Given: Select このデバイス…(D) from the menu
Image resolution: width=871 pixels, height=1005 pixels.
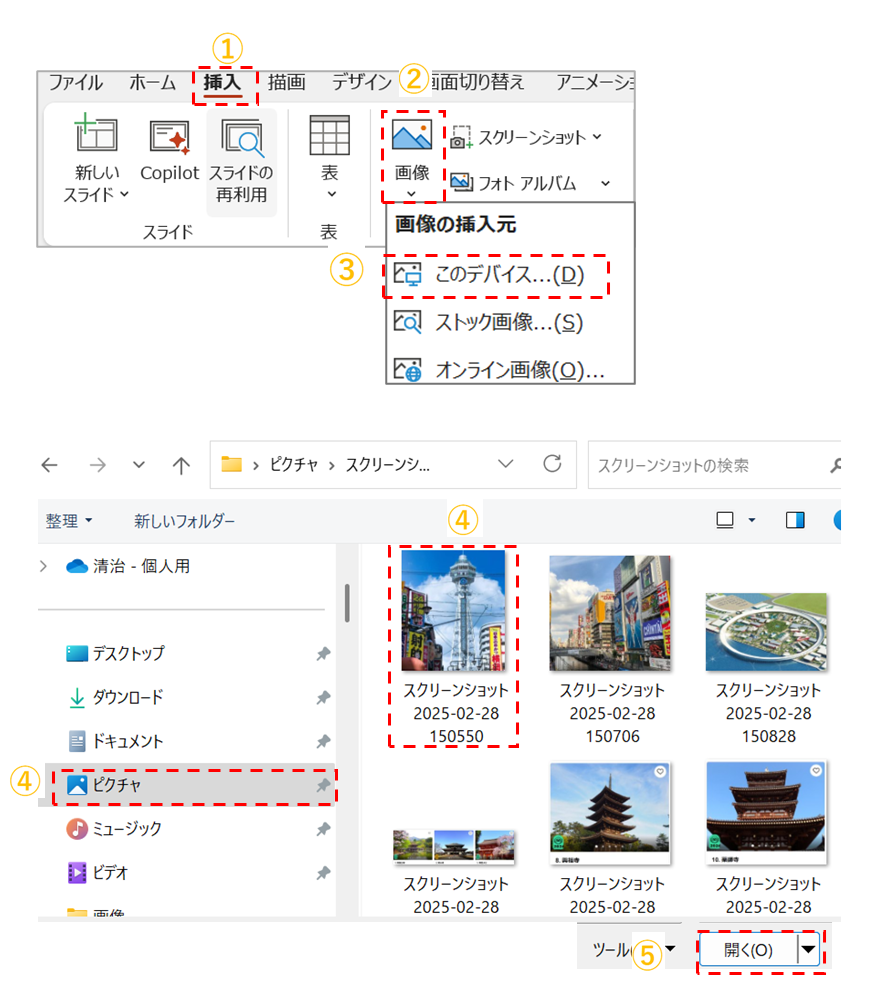Looking at the screenshot, I should (497, 275).
